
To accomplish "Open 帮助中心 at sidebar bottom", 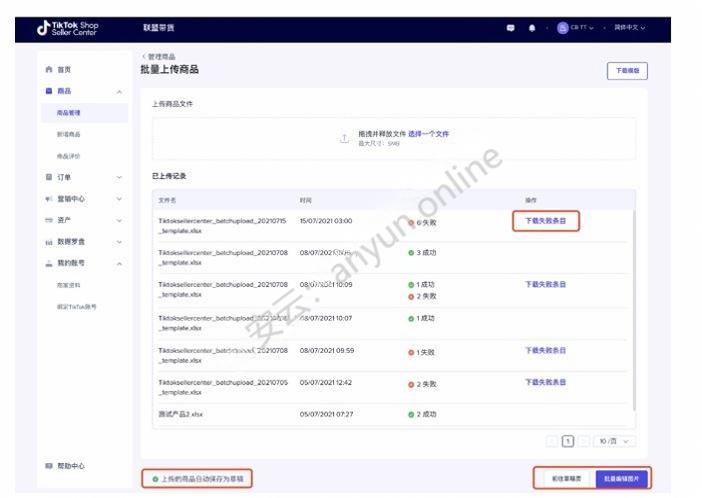I will 71,466.
